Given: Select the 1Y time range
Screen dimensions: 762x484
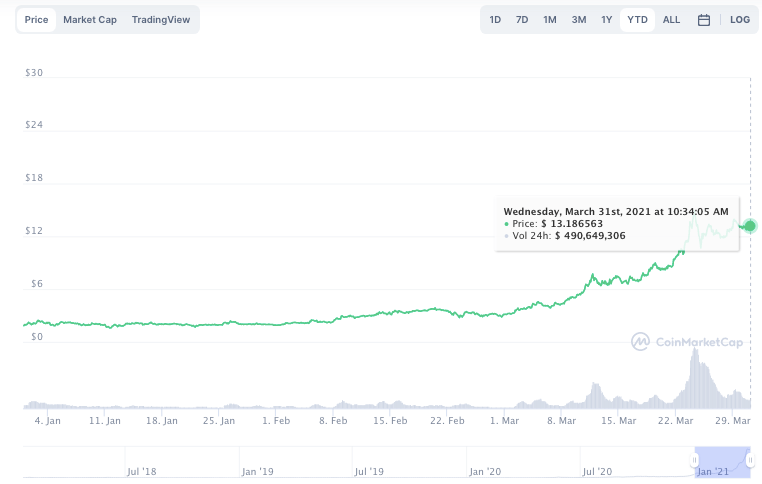Looking at the screenshot, I should [606, 20].
